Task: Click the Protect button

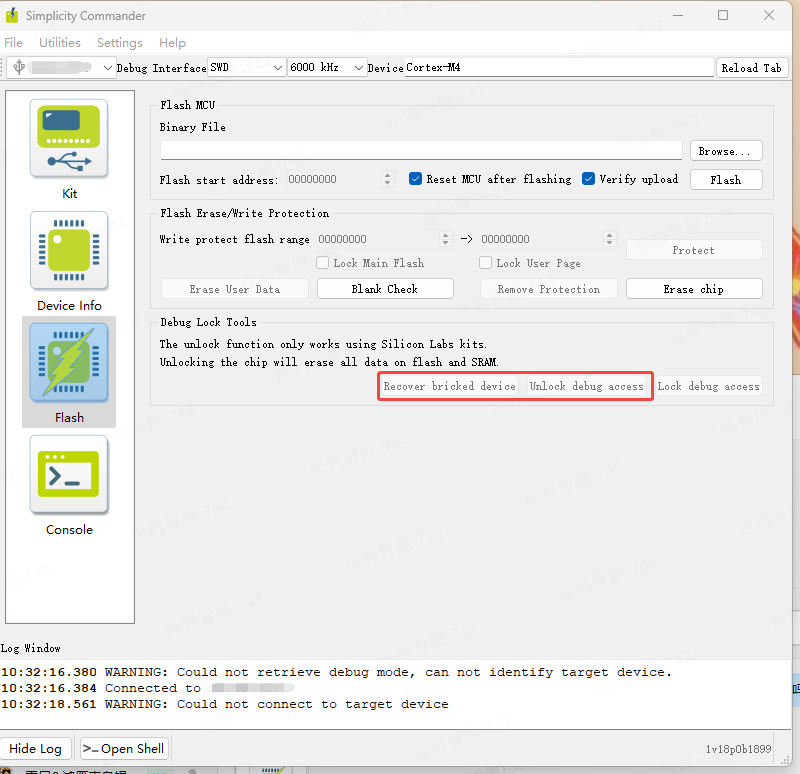Action: pos(694,250)
